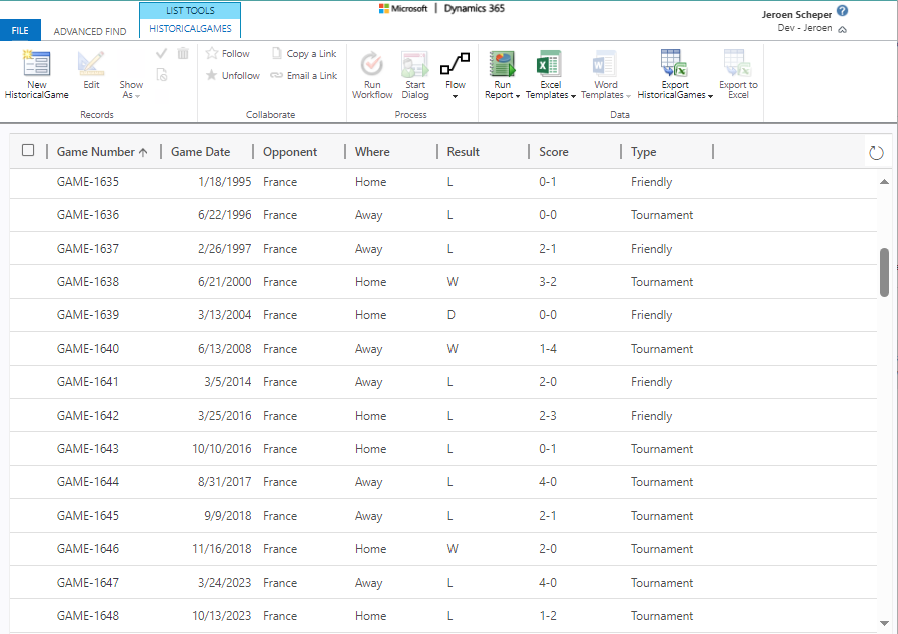
Task: Expand the Flow dropdown arrow
Action: click(455, 96)
